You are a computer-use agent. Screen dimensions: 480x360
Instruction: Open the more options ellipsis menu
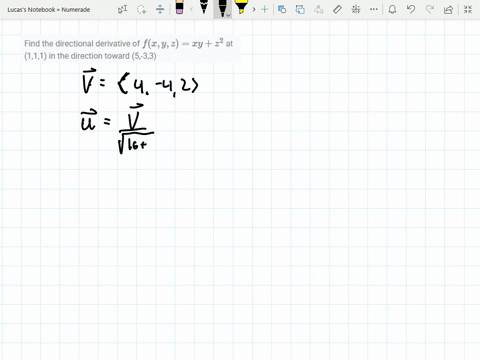pyautogui.click(x=374, y=9)
